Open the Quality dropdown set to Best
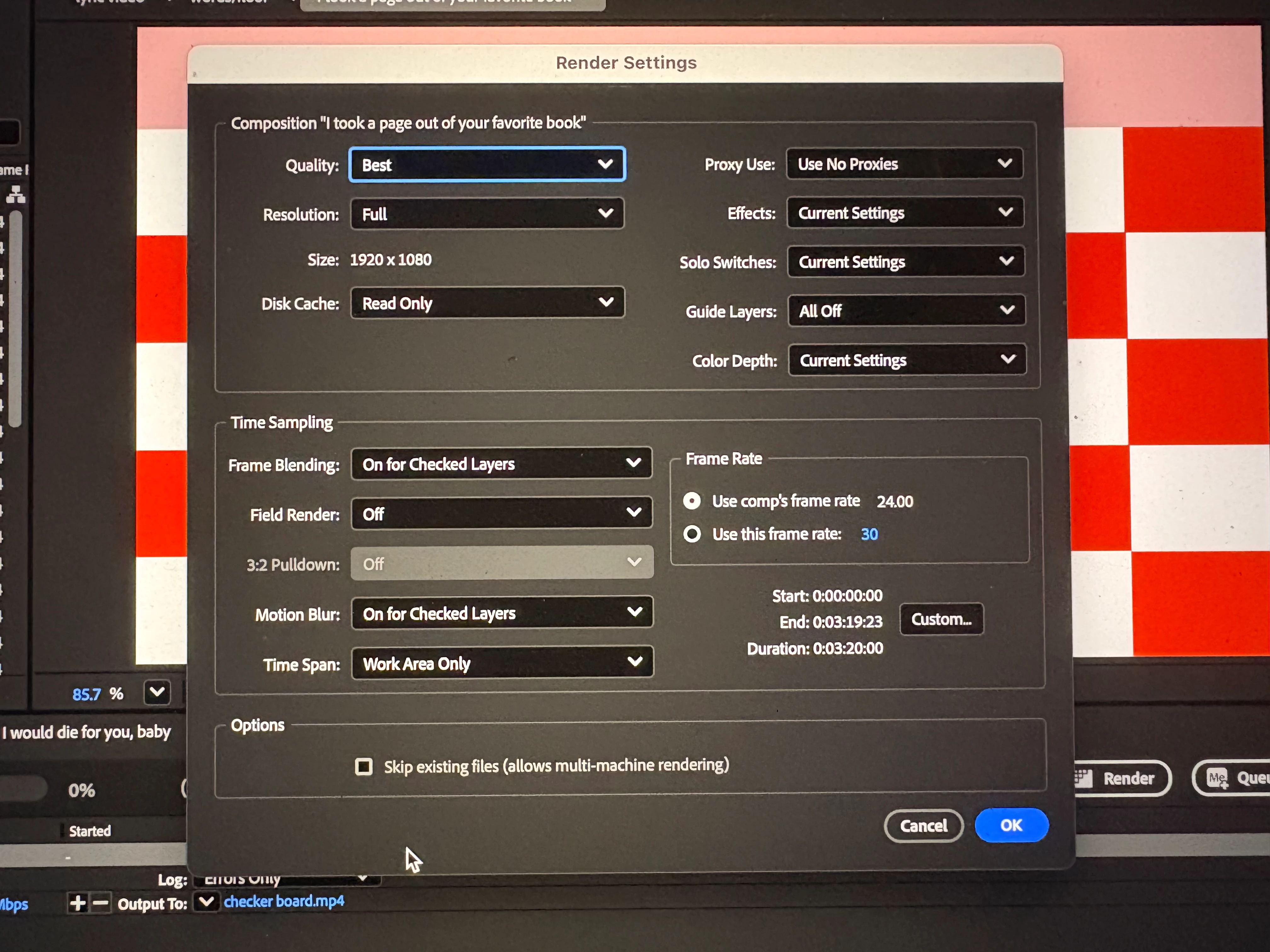Image resolution: width=1270 pixels, height=952 pixels. pos(487,165)
